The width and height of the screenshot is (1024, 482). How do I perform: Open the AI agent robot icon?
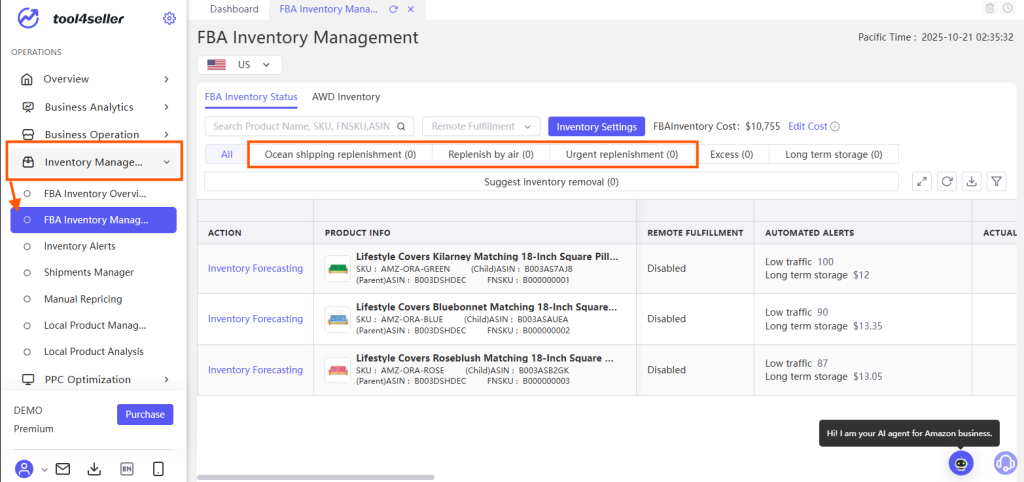coord(961,463)
